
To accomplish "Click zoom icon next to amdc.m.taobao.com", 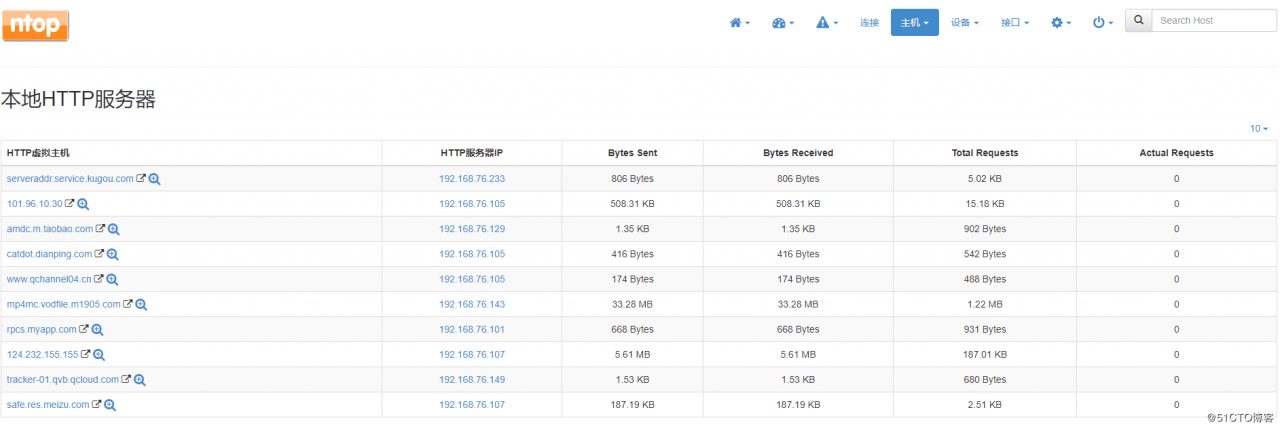I will click(x=114, y=229).
